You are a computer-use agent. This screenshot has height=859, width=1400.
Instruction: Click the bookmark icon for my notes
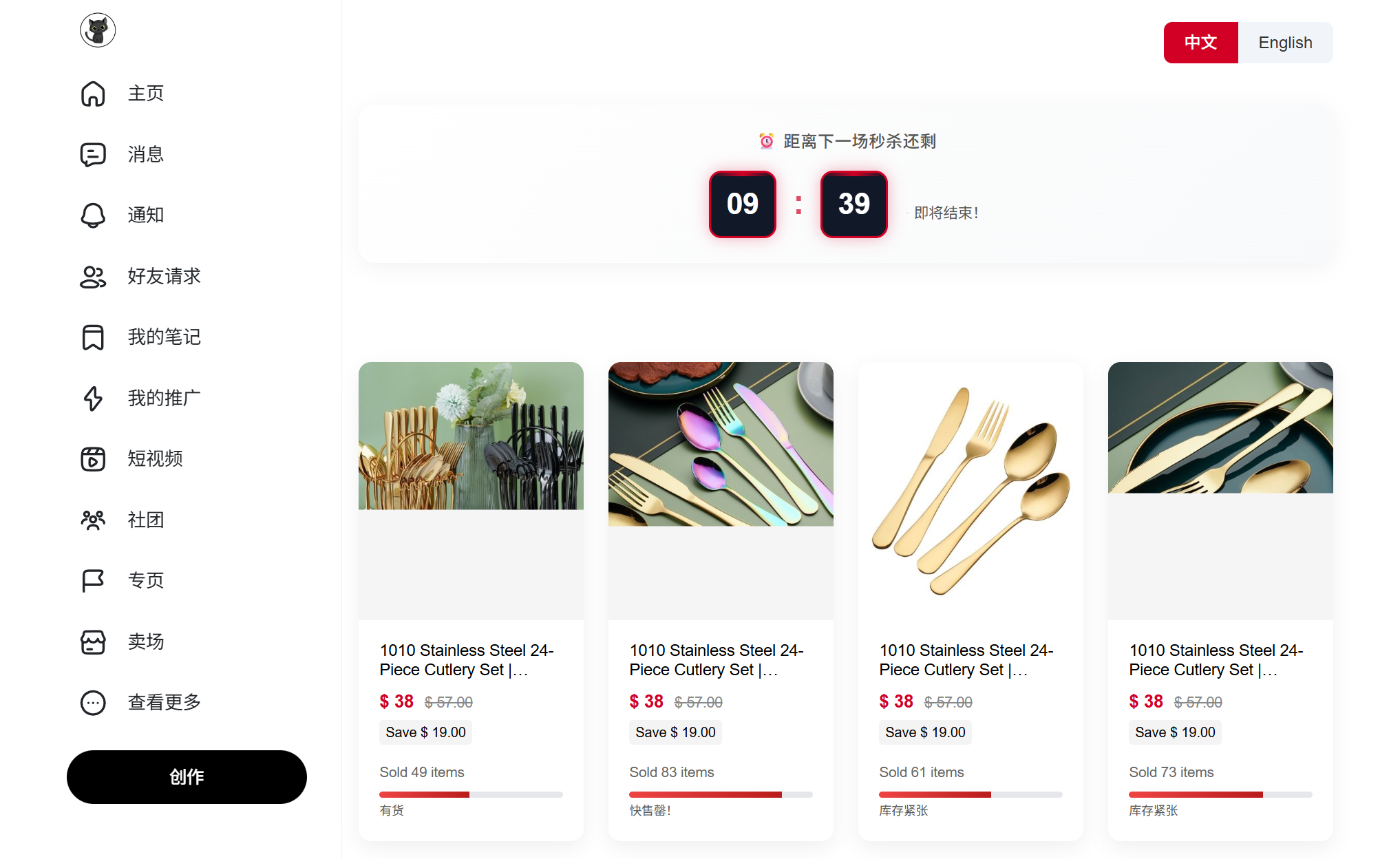pyautogui.click(x=93, y=337)
